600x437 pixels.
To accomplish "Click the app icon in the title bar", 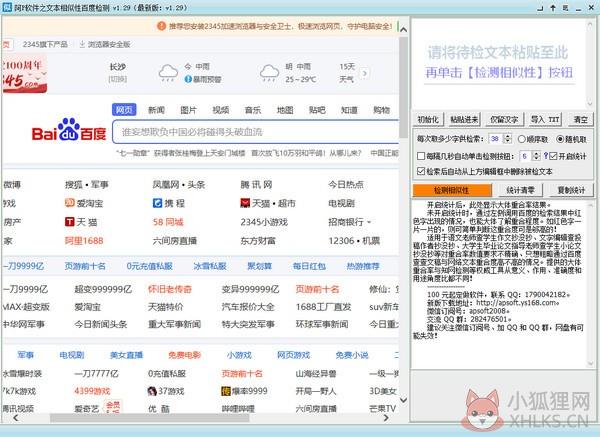I will coord(7,7).
